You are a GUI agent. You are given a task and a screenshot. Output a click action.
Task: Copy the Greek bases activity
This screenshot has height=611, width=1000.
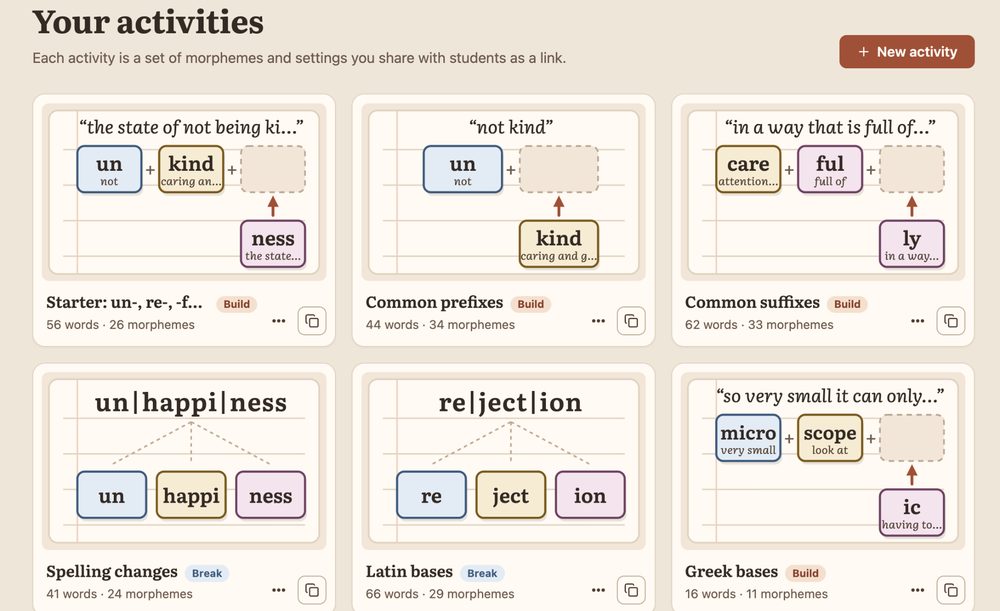pyautogui.click(x=951, y=590)
